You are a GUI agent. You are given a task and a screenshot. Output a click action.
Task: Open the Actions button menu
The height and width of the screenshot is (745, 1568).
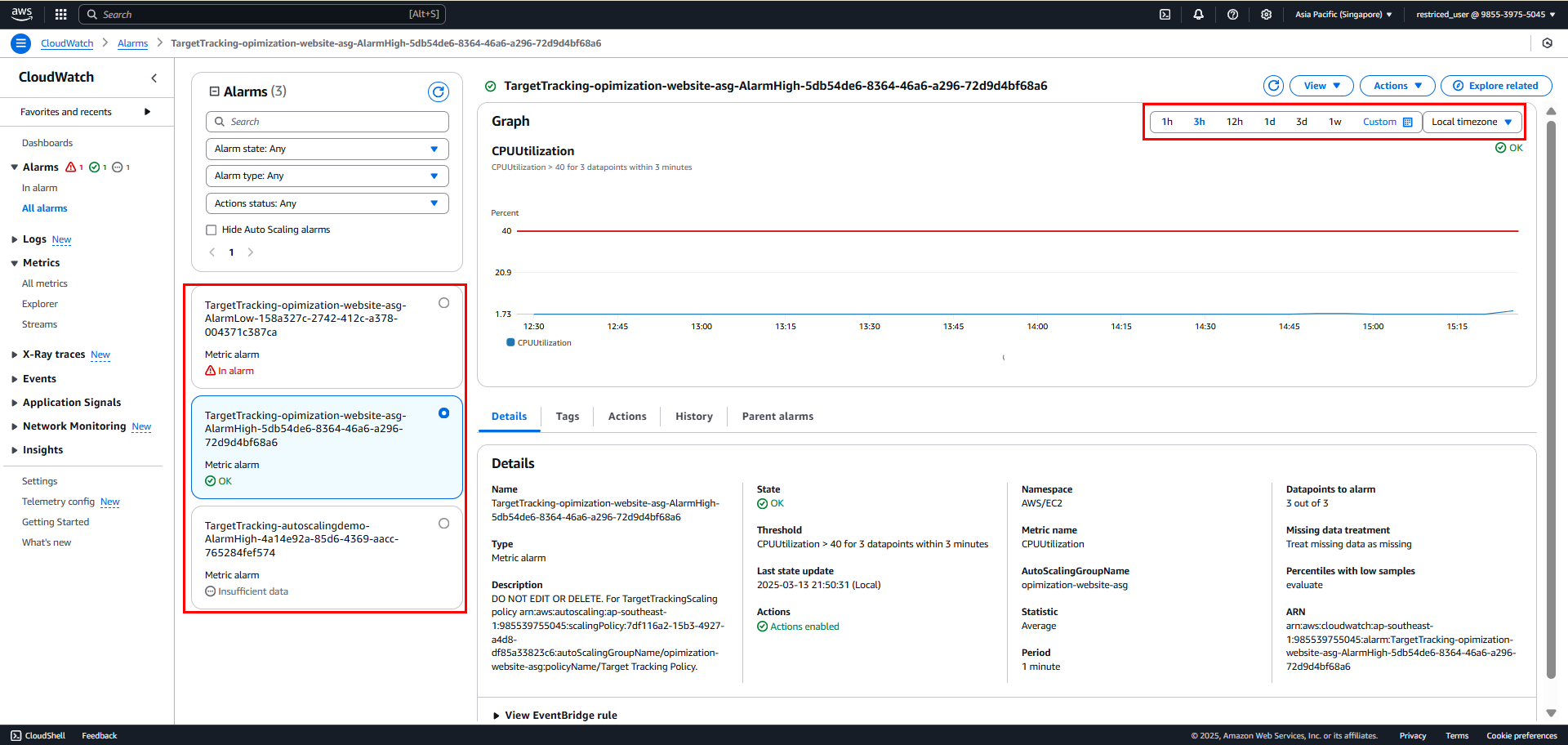[1397, 86]
